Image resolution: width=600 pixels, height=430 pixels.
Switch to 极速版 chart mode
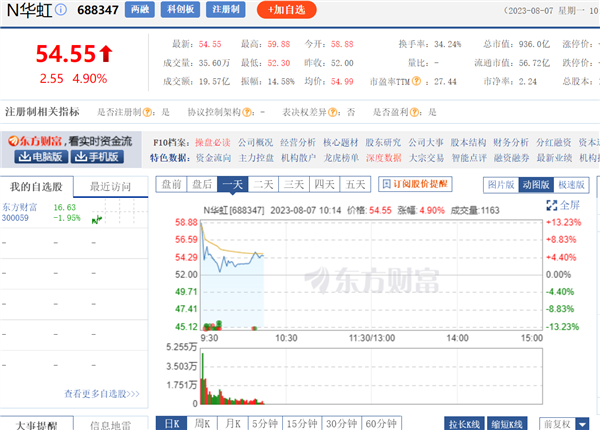[571, 185]
